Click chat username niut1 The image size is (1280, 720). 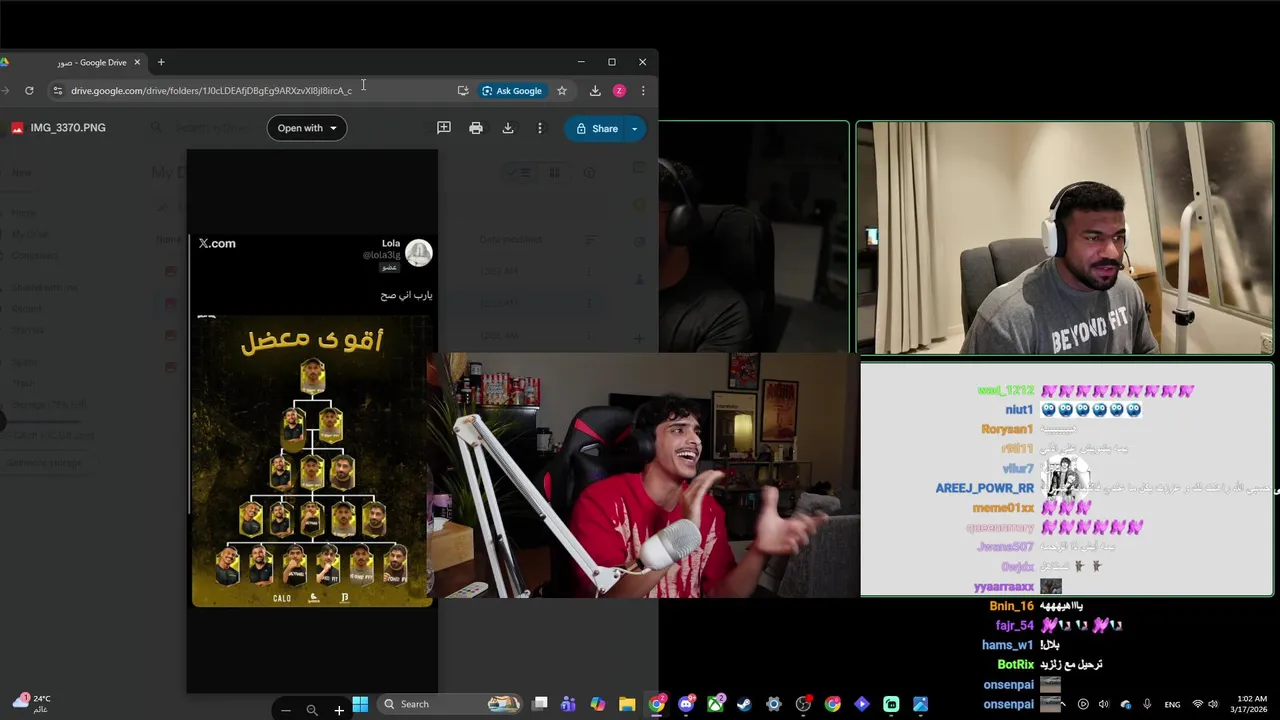click(1019, 410)
